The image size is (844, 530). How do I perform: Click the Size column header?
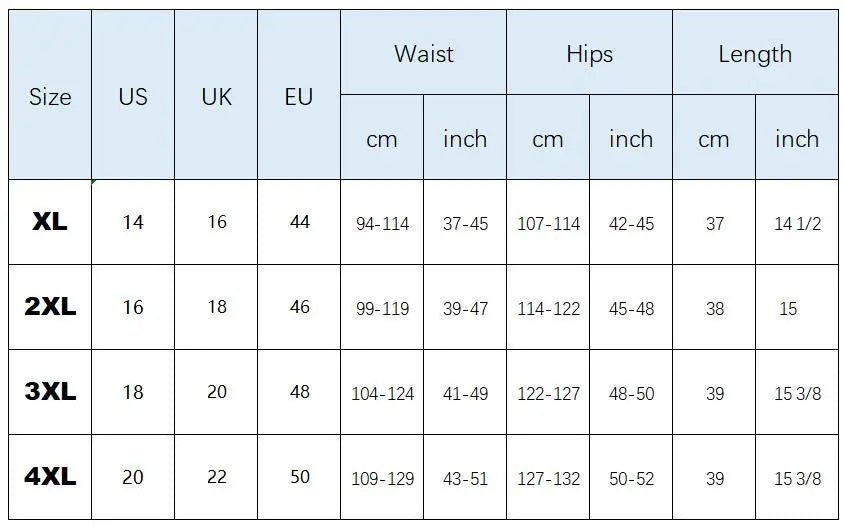[50, 95]
